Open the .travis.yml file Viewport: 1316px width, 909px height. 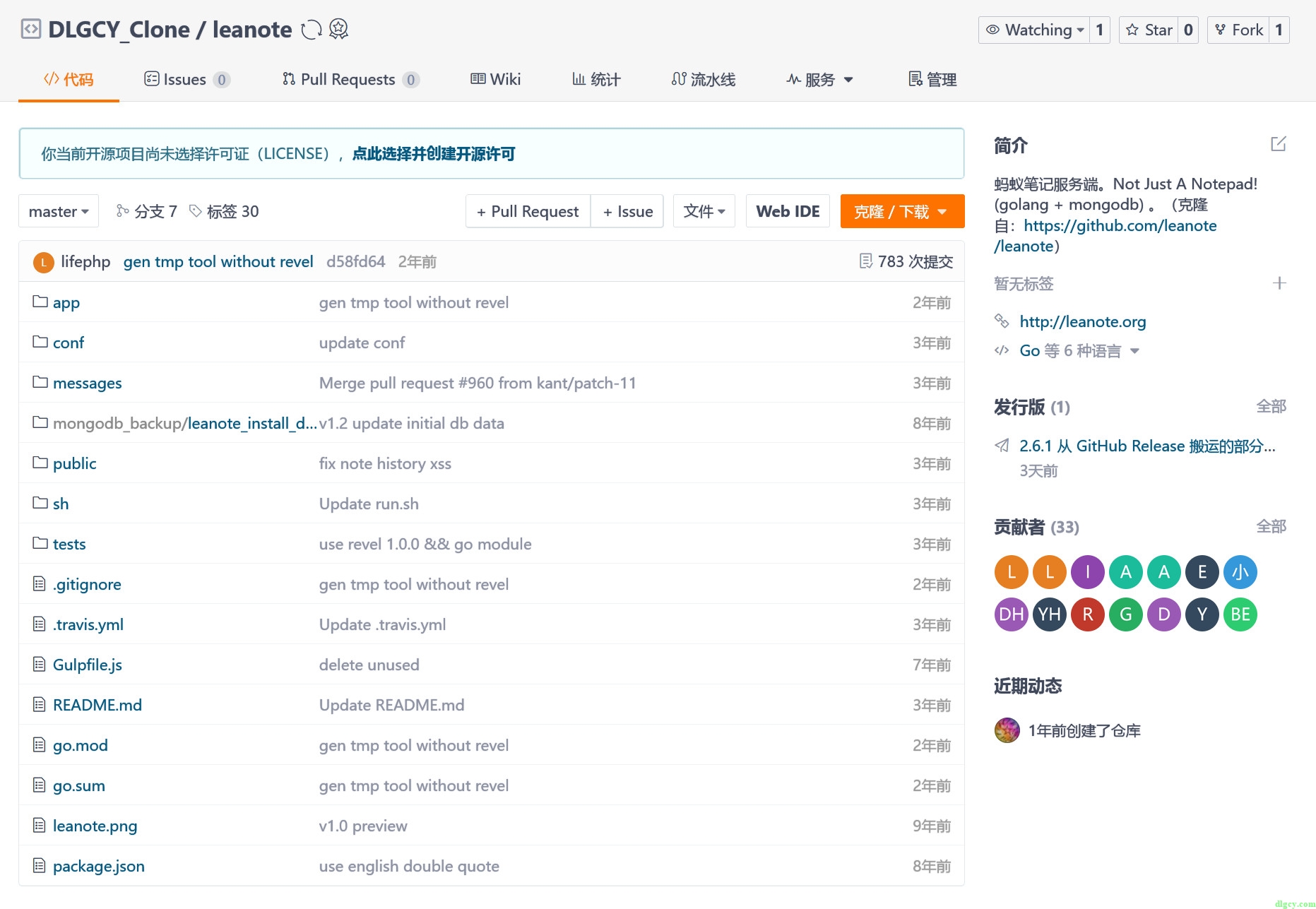[88, 624]
